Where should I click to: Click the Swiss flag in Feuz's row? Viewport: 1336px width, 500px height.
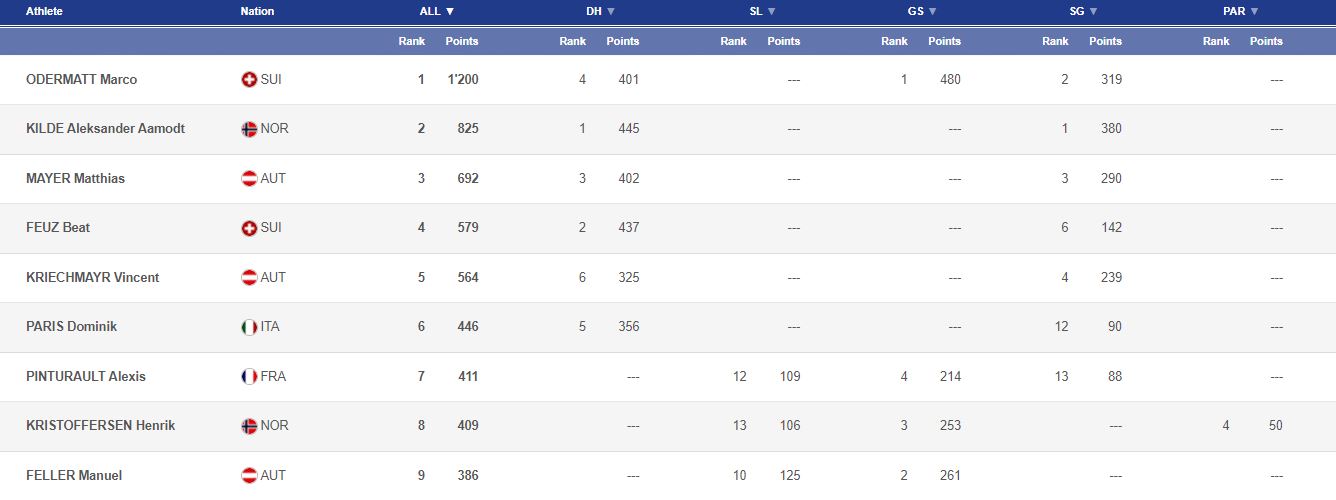pos(249,228)
